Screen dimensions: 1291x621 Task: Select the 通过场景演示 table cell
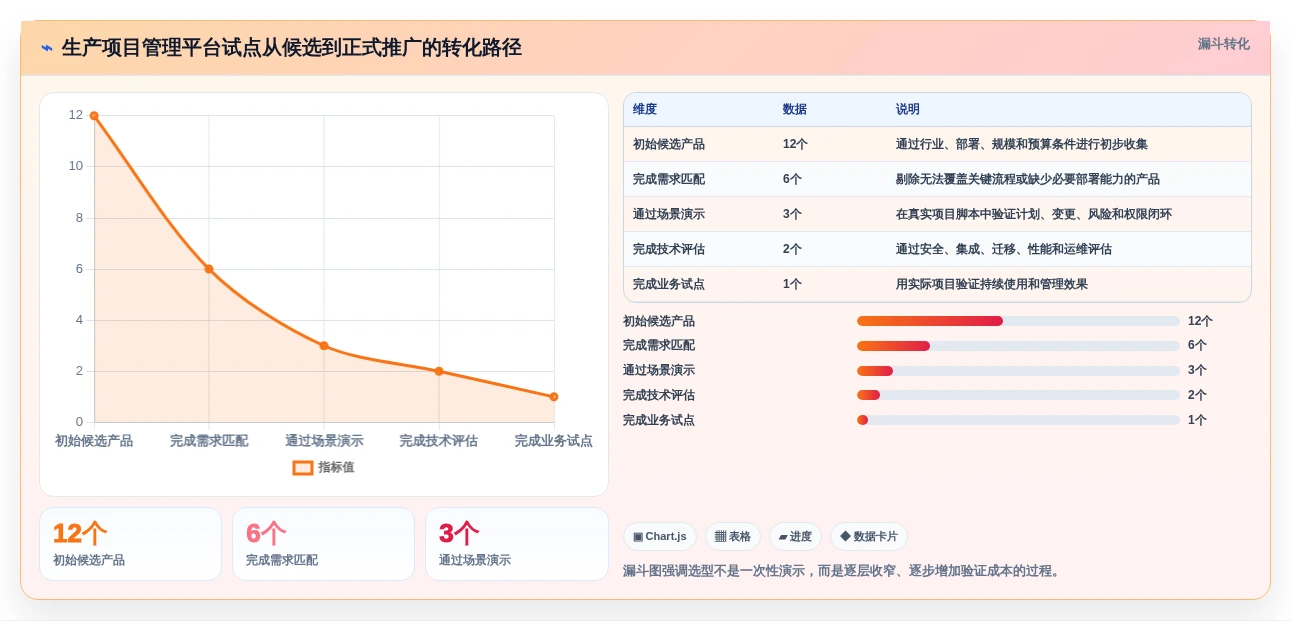669,214
